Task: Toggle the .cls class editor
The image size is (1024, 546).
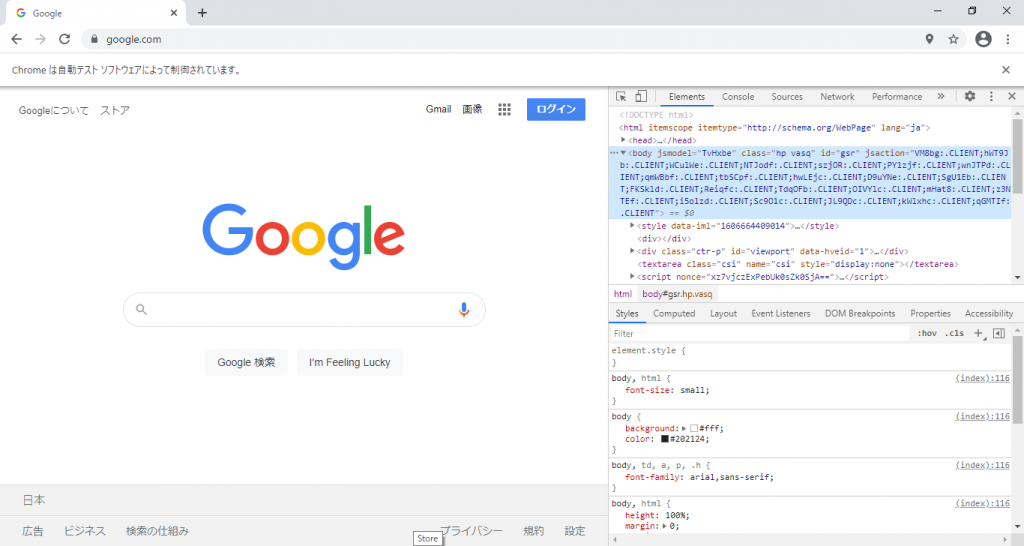Action: click(x=955, y=333)
